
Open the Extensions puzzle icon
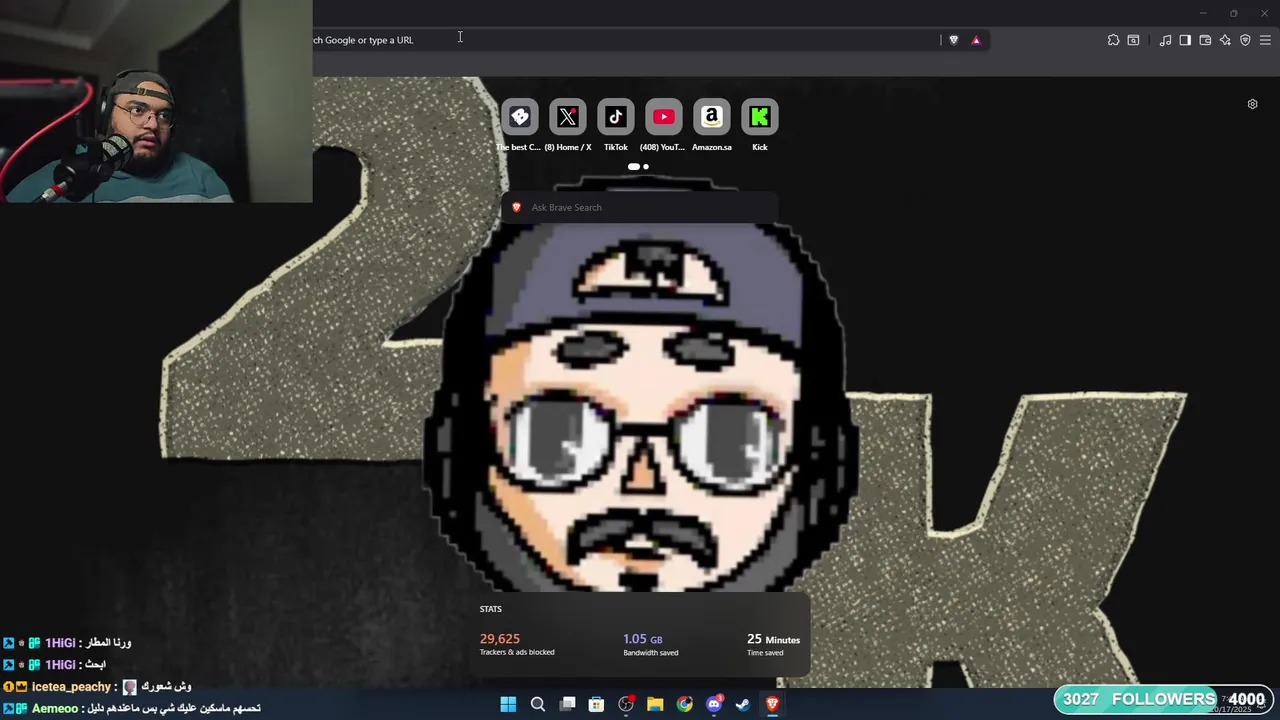coord(1113,40)
